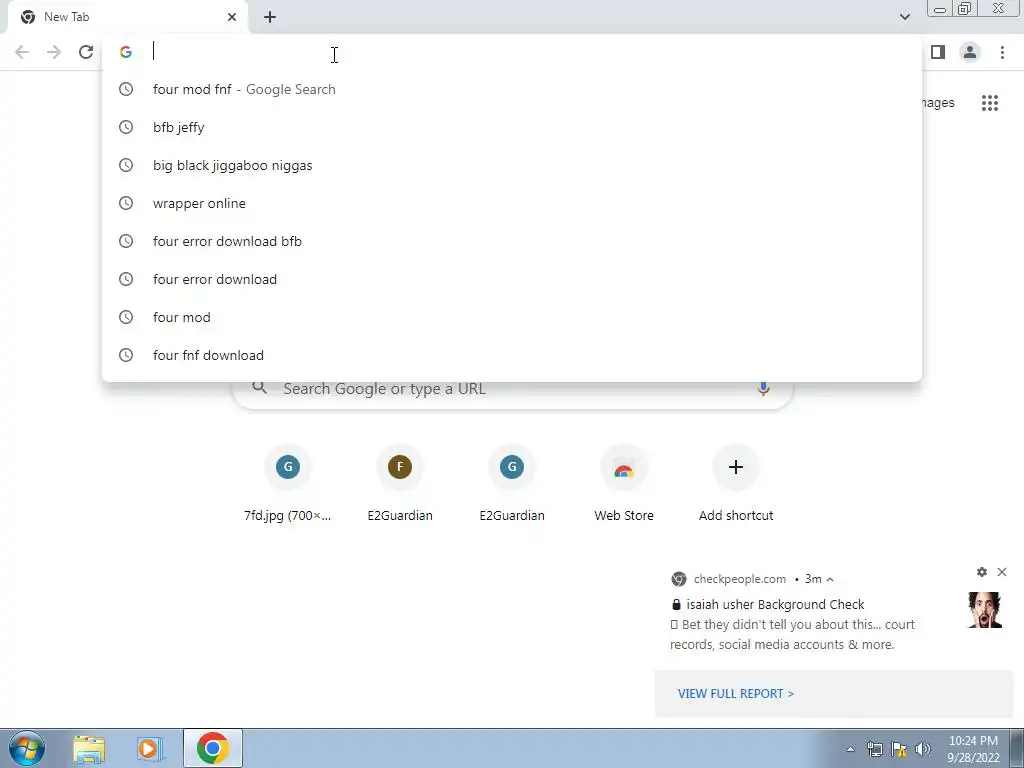
Task: Launch Windows Media Player from taskbar
Action: (x=150, y=749)
